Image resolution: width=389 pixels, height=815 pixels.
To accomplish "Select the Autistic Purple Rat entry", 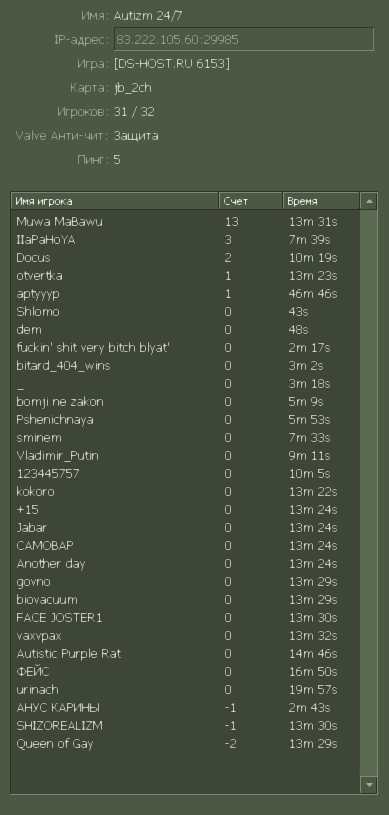I will pos(185,654).
